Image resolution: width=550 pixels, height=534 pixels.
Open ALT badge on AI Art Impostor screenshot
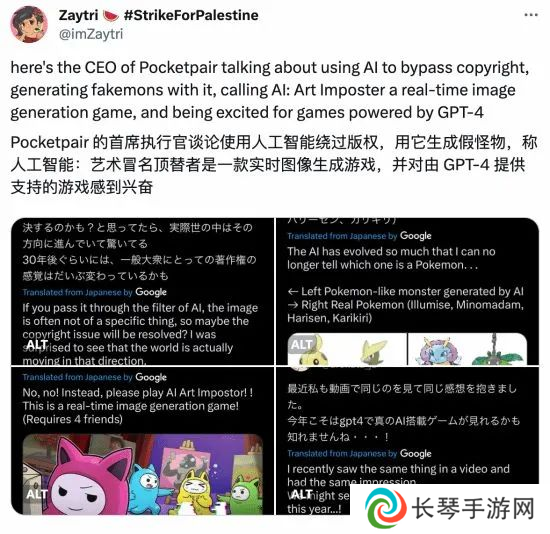[37, 494]
